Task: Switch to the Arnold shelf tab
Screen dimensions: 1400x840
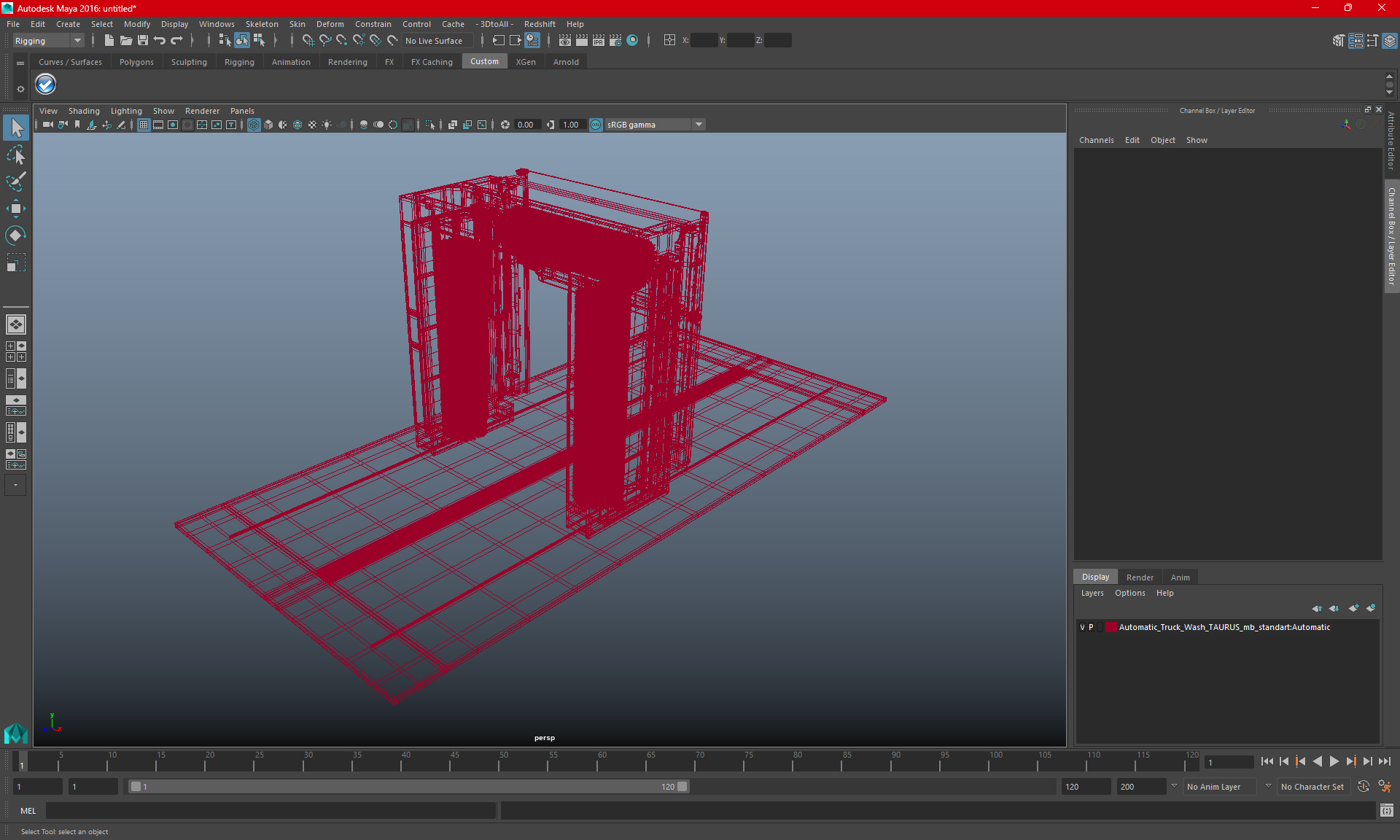Action: click(x=566, y=62)
